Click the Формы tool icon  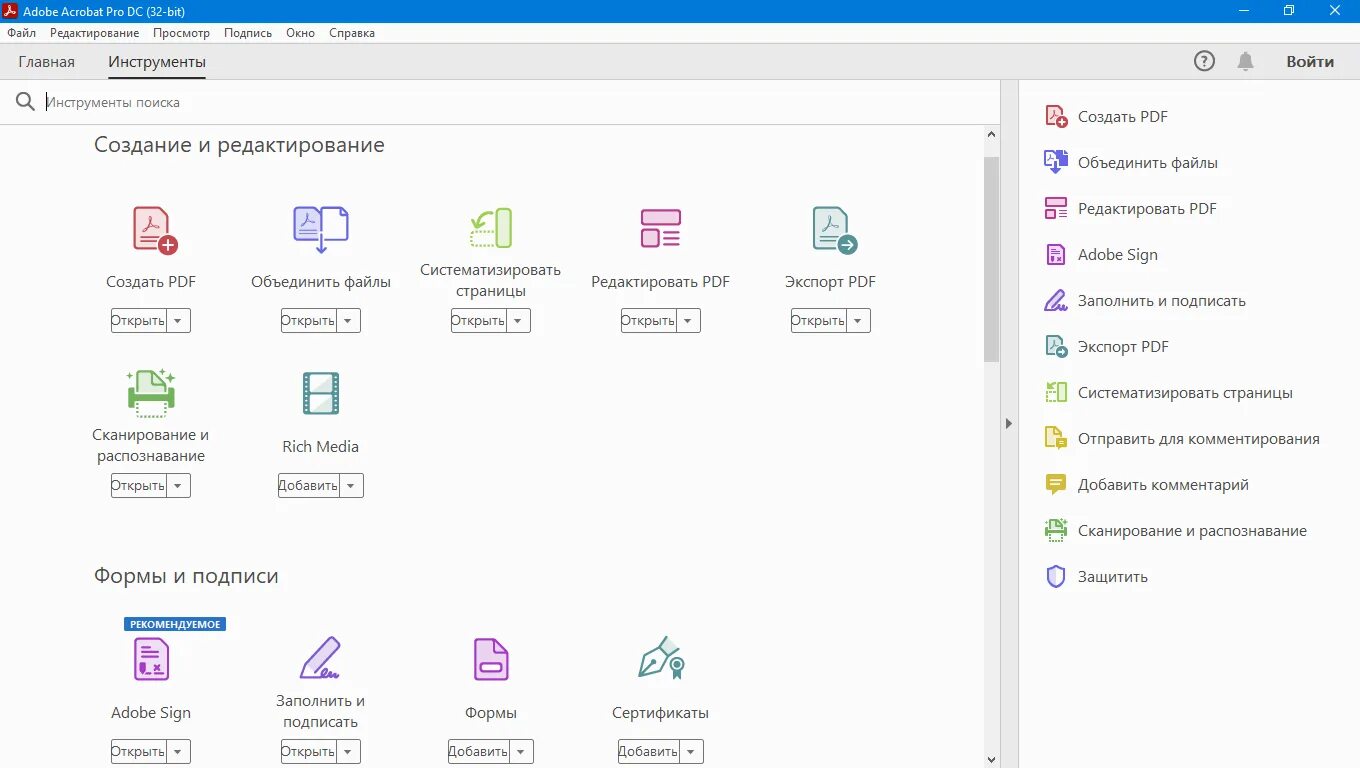pos(491,659)
